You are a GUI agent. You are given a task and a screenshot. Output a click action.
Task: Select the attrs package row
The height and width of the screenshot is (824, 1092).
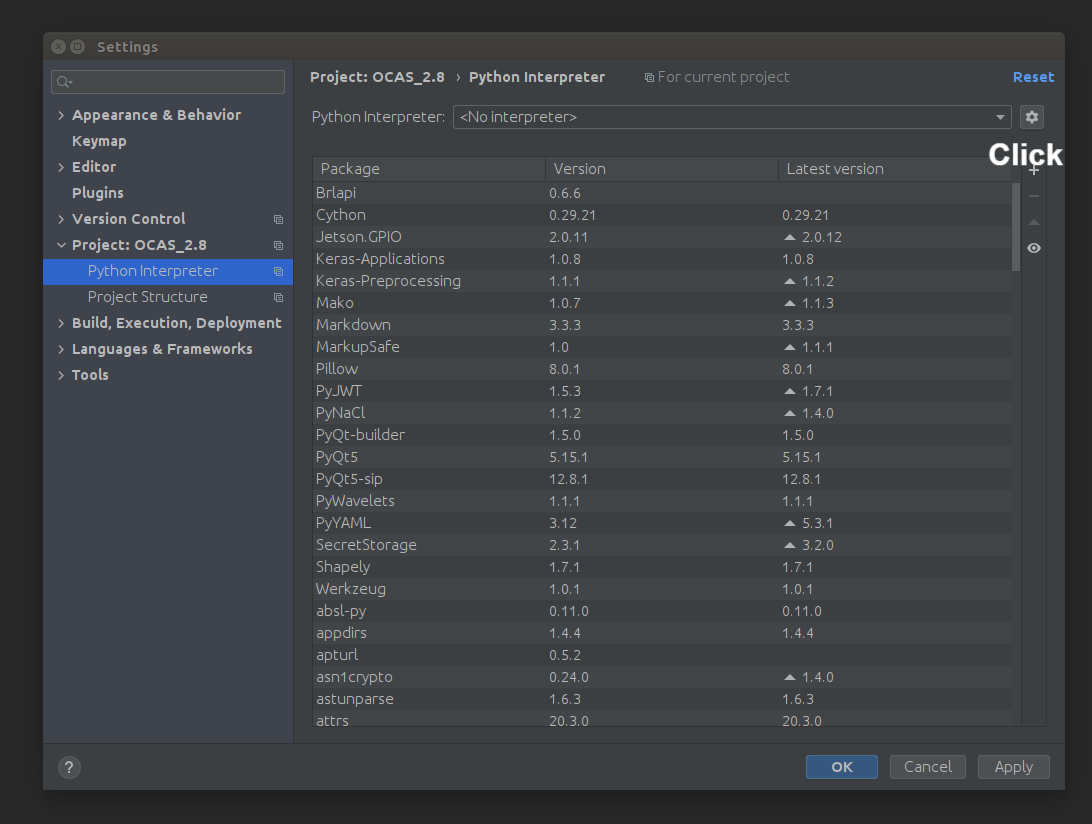tap(662, 719)
